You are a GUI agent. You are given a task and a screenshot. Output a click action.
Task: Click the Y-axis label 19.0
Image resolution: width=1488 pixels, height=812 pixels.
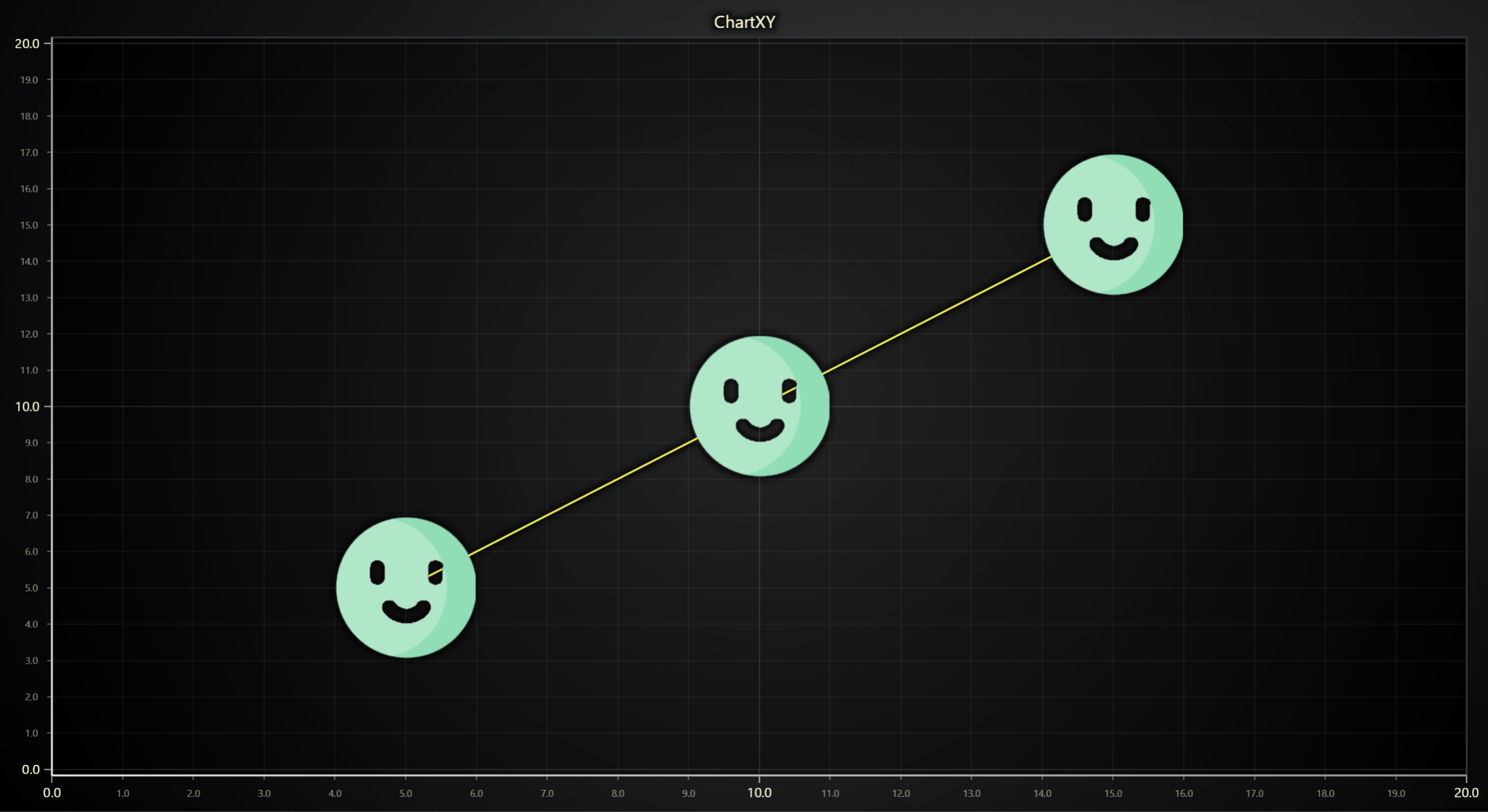pos(29,80)
